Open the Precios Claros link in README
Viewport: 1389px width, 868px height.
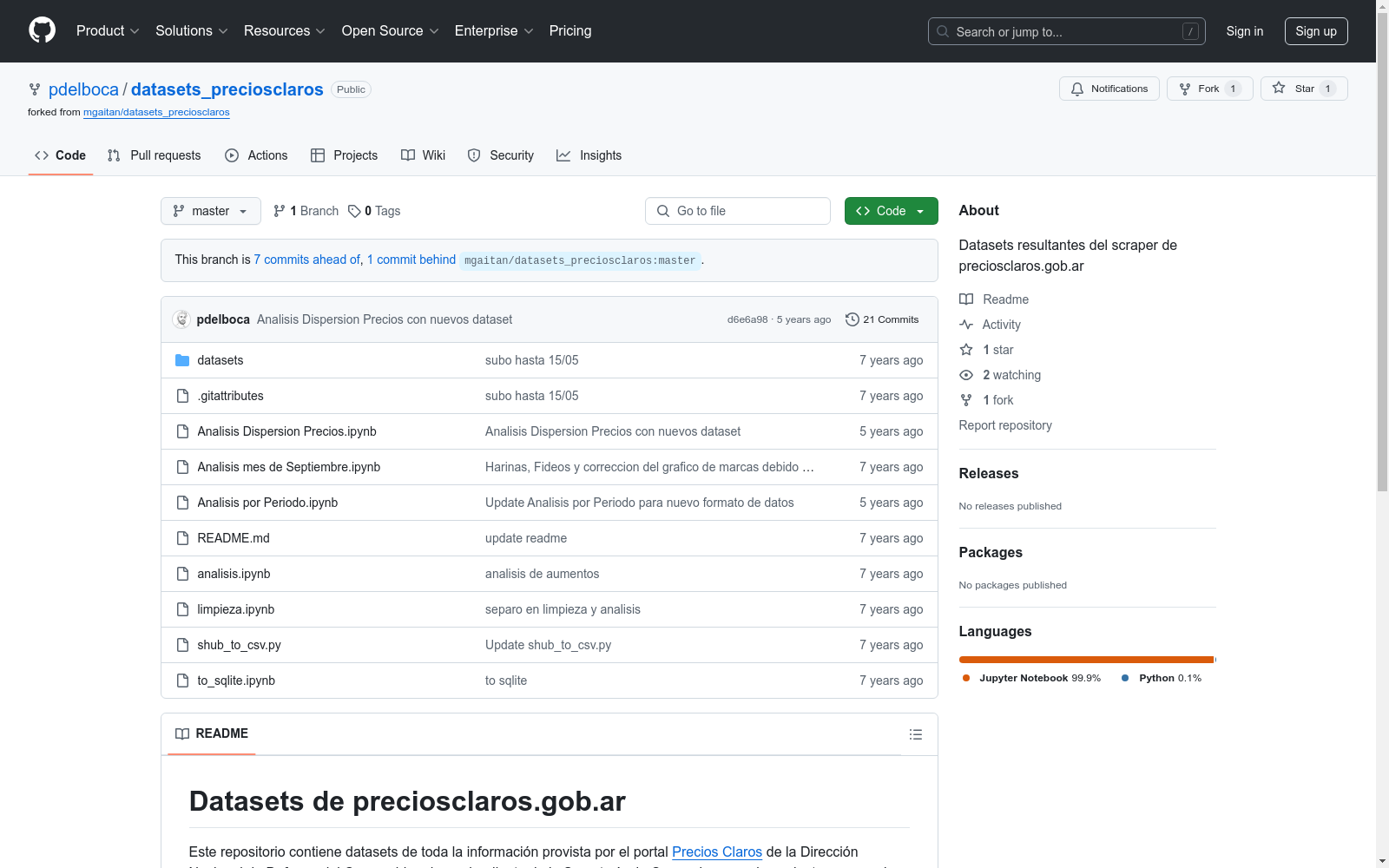(717, 852)
